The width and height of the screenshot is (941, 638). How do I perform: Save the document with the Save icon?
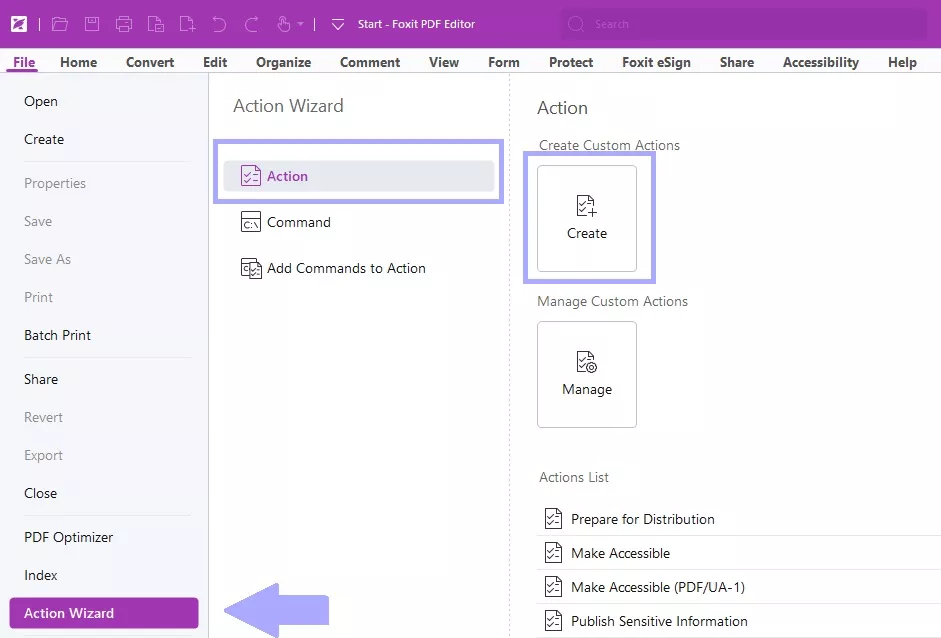[x=91, y=24]
